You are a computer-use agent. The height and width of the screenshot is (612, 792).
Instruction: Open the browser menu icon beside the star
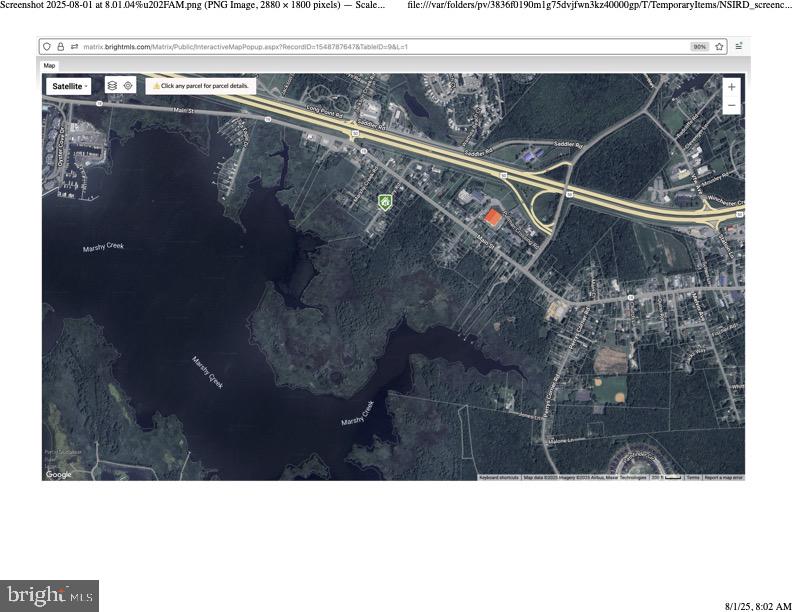[739, 47]
